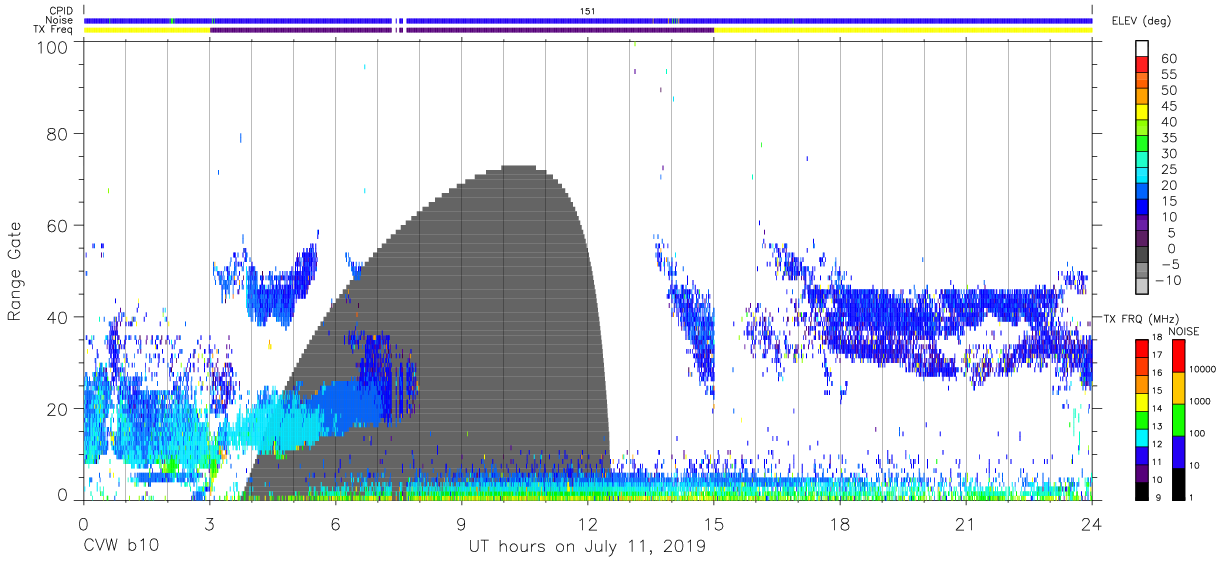The width and height of the screenshot is (1228, 567).
Task: Click the 'TX Freq' strip label
Action: click(54, 30)
